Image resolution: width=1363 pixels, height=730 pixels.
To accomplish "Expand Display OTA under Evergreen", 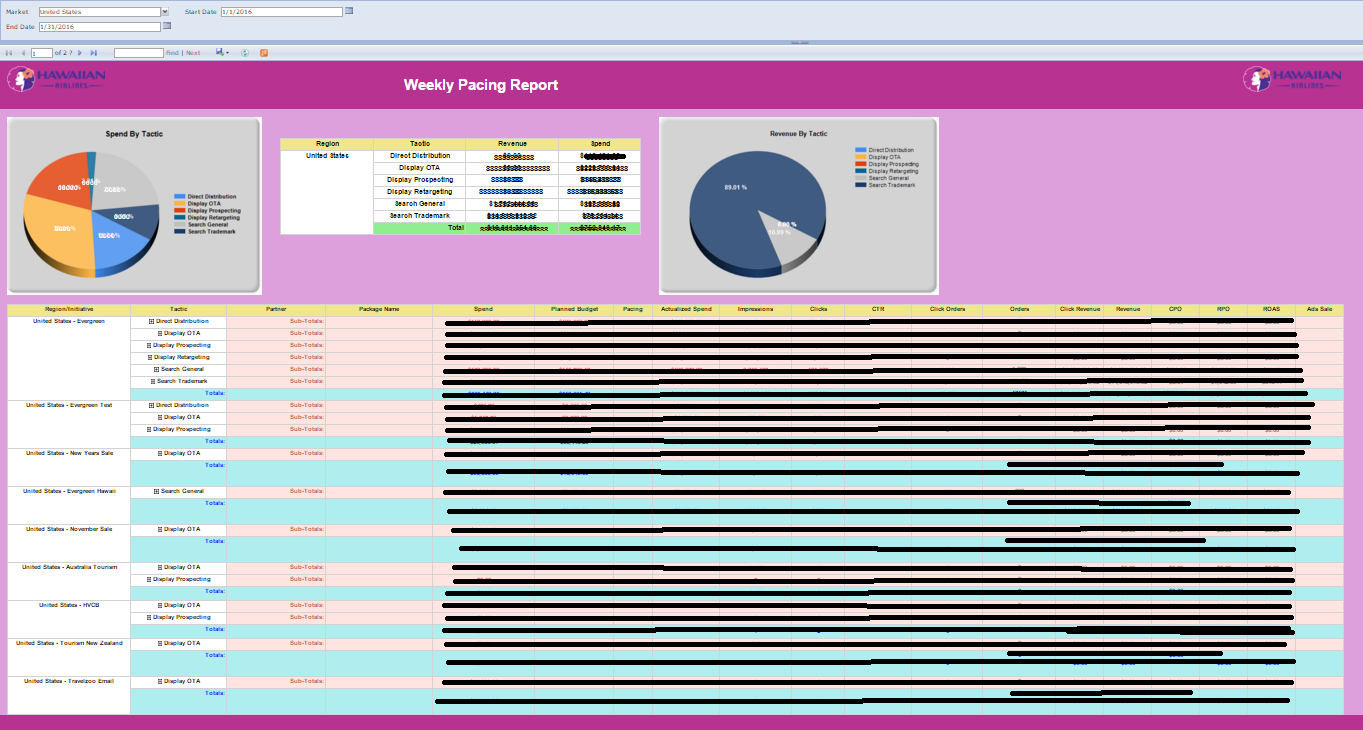I will (160, 334).
